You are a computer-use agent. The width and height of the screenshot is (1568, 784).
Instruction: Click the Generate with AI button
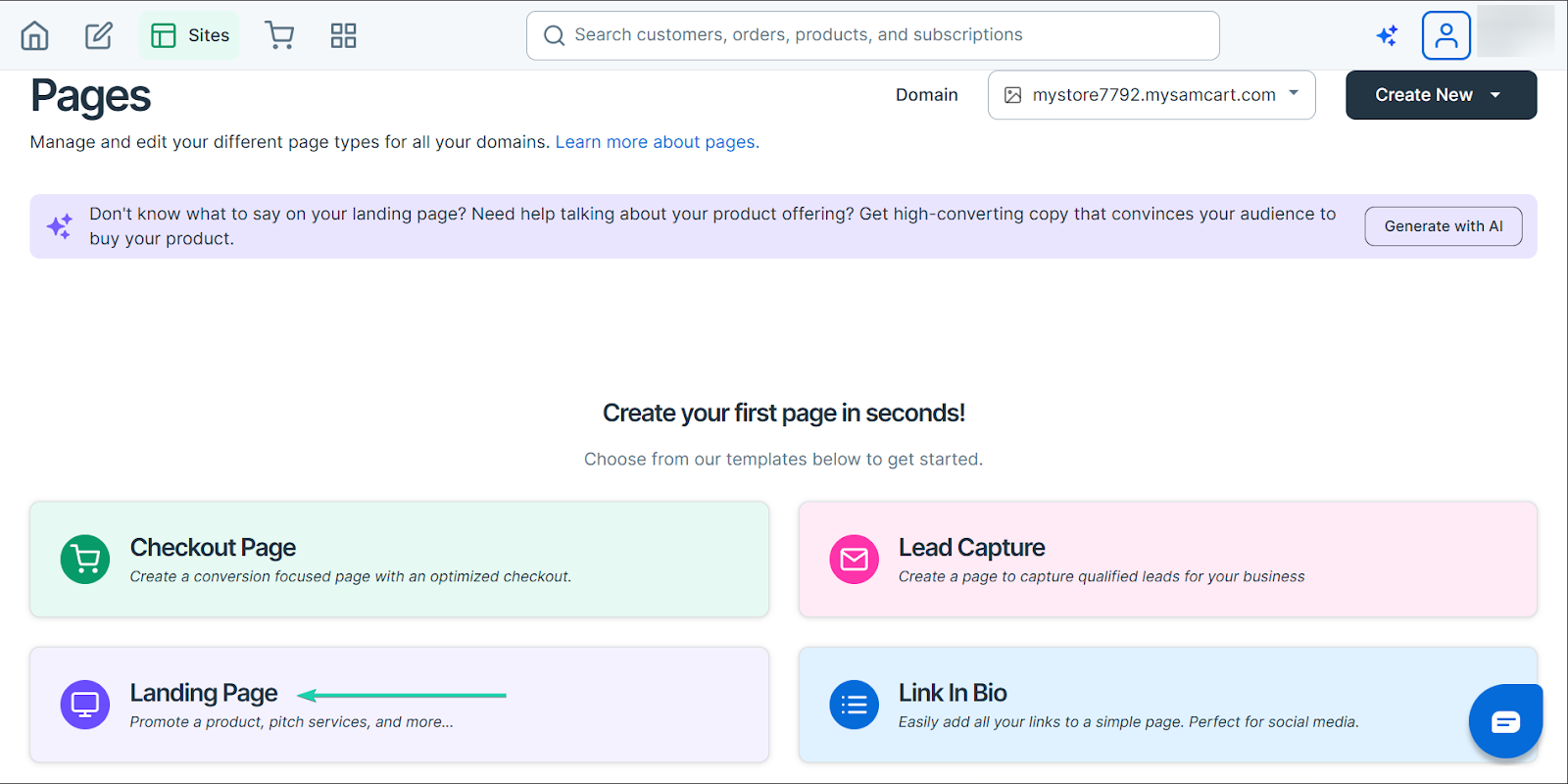coord(1443,226)
